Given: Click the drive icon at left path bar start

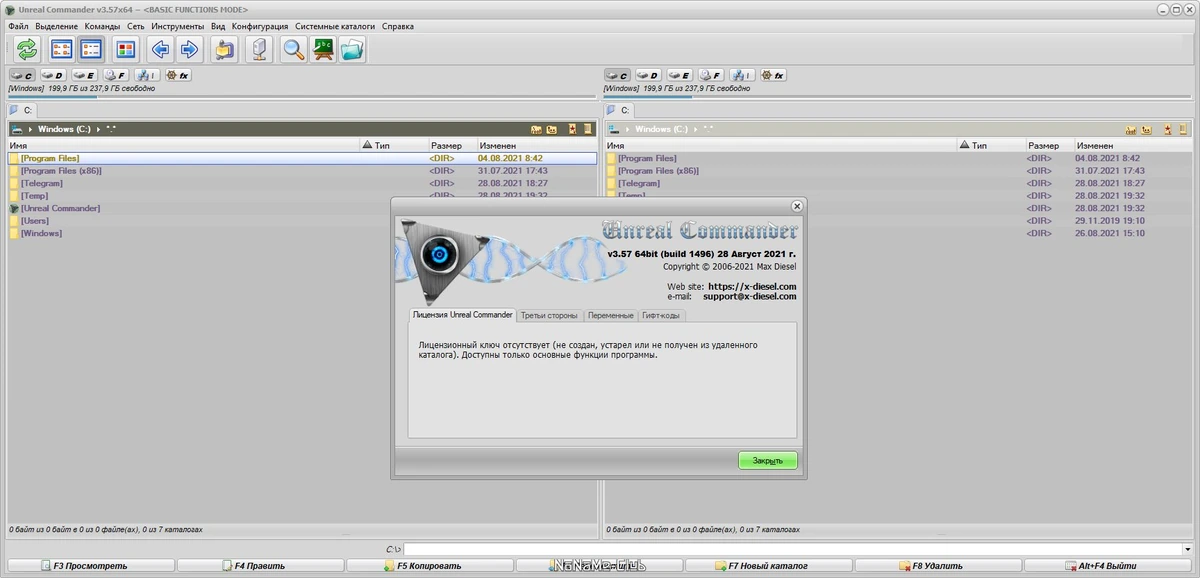Looking at the screenshot, I should click(x=17, y=129).
